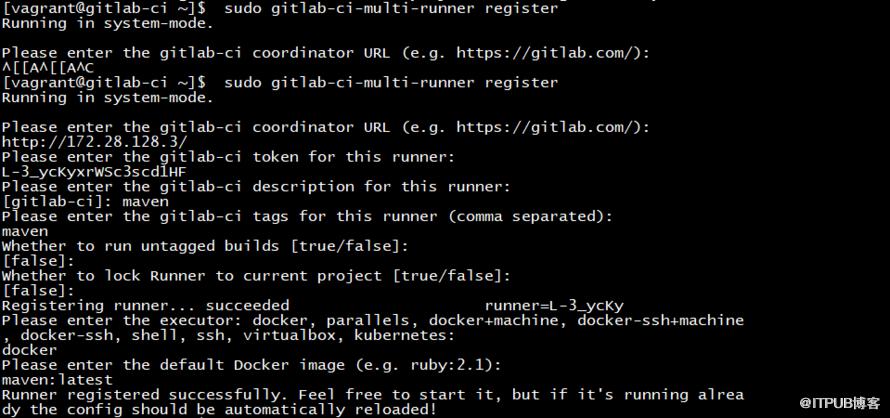Select the token L-3_ycKyxrWSc3scd1HF line
Screen dimensions: 890x418
tap(94, 172)
